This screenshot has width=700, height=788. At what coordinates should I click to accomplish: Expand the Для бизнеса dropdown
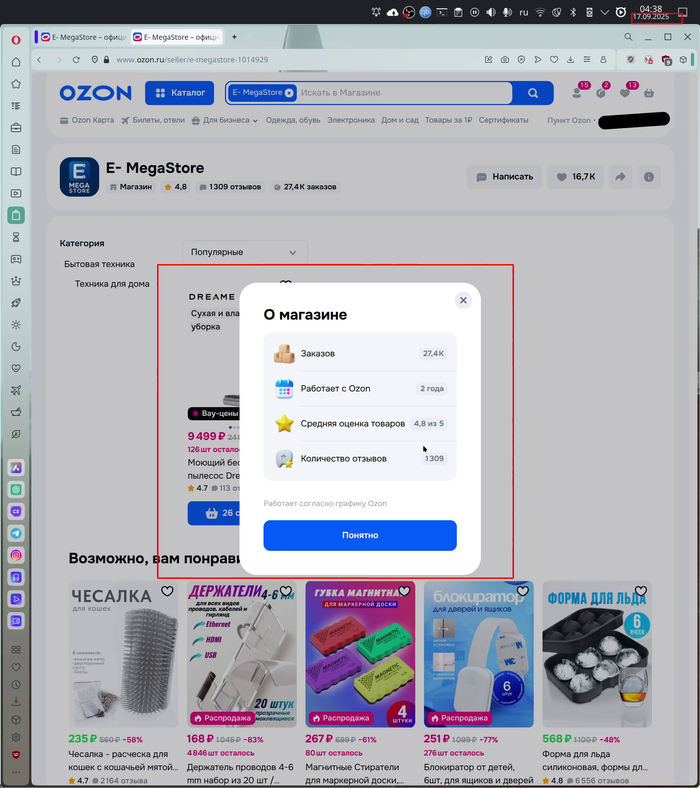click(x=225, y=120)
